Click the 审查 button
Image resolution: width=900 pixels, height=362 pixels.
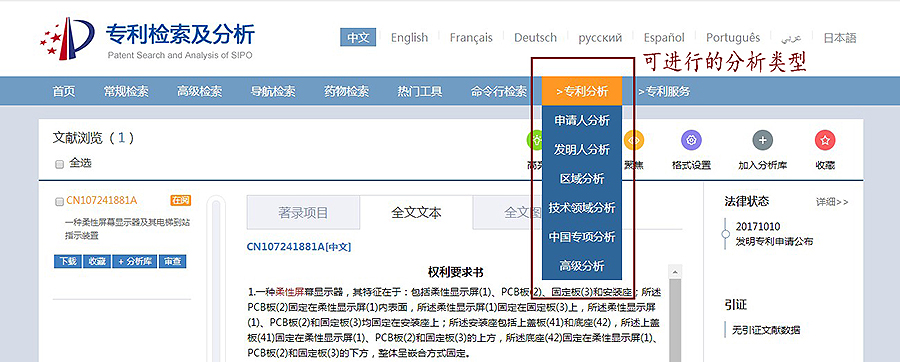click(x=172, y=261)
